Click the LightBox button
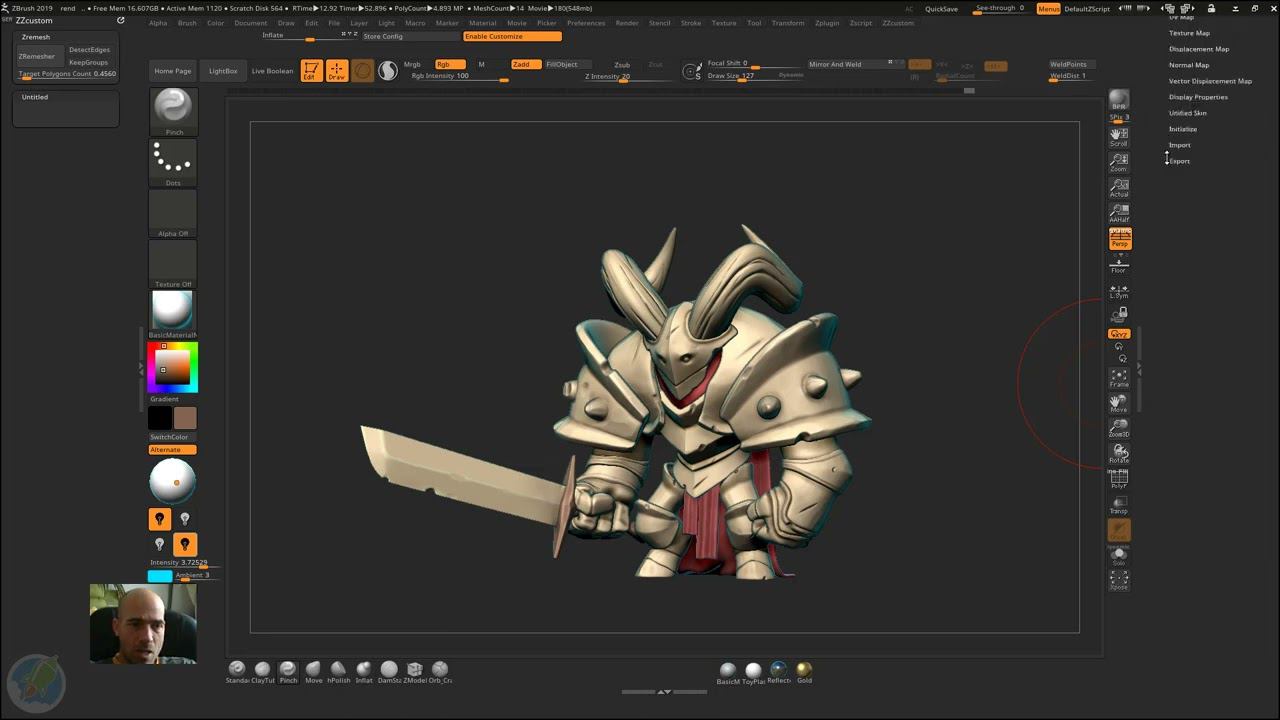The image size is (1280, 720). tap(223, 71)
